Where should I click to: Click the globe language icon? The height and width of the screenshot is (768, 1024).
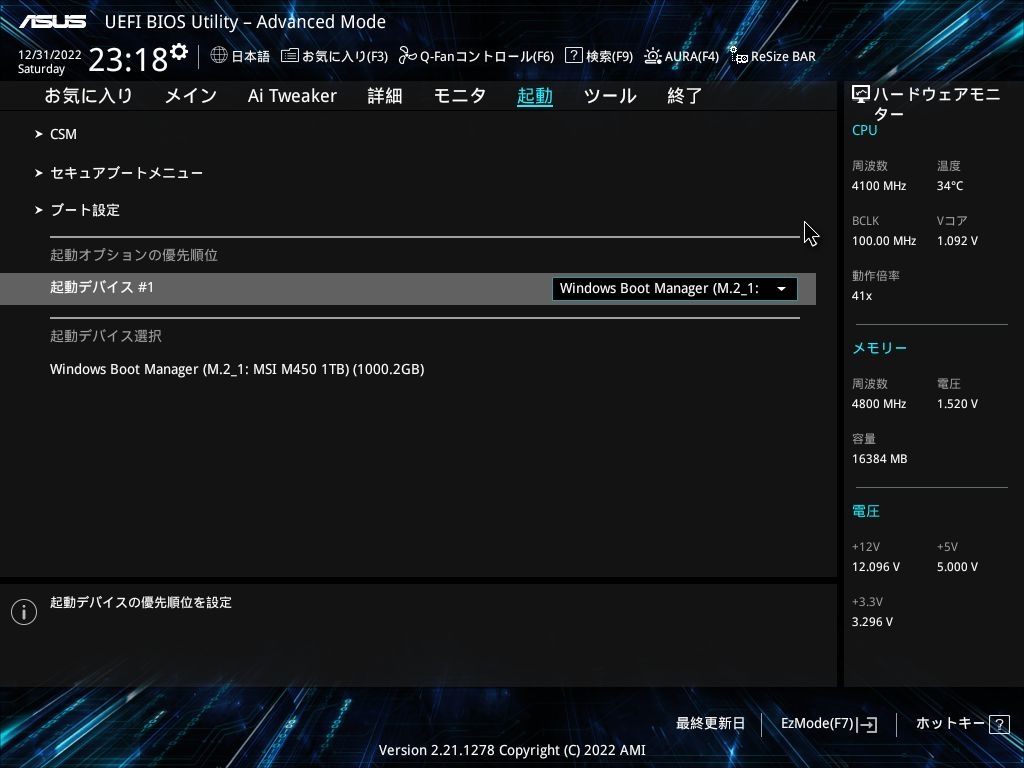coord(219,56)
